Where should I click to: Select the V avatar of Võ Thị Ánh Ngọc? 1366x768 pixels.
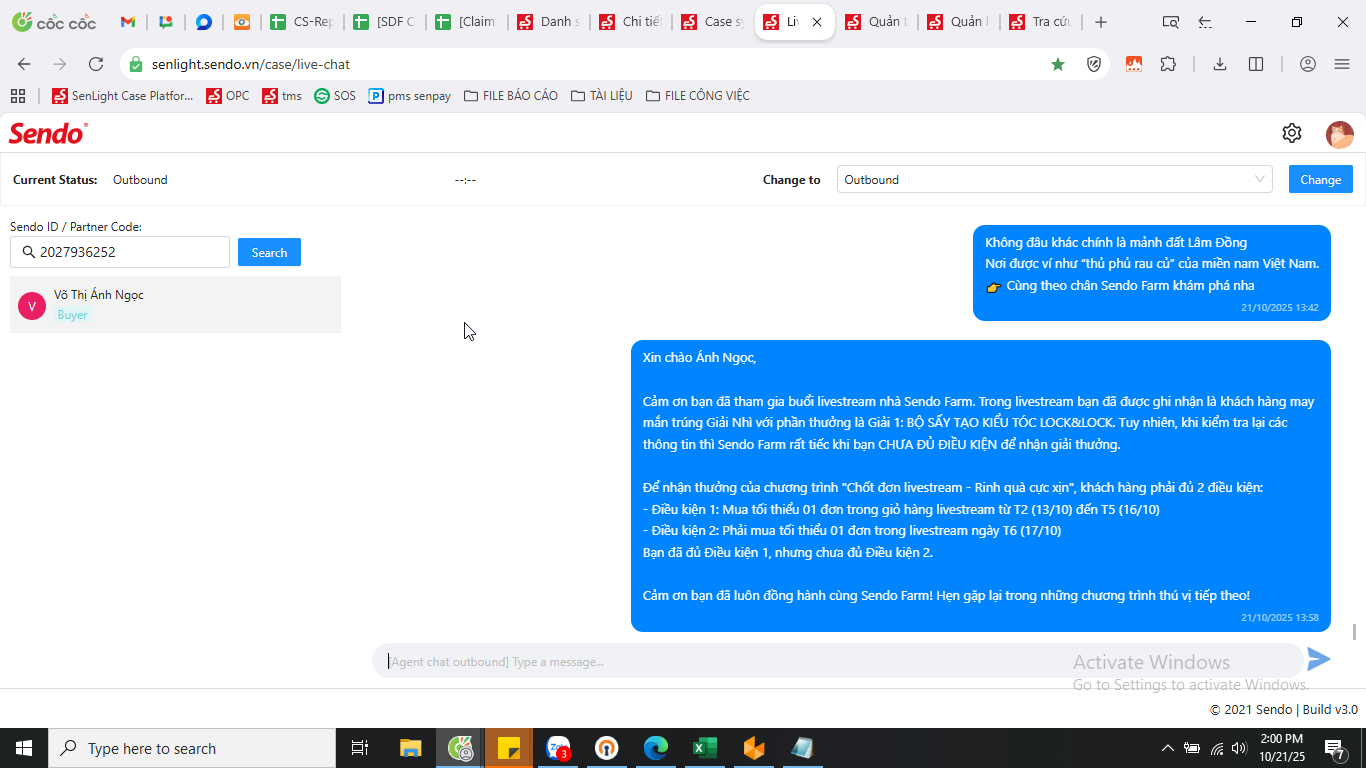pyautogui.click(x=32, y=306)
